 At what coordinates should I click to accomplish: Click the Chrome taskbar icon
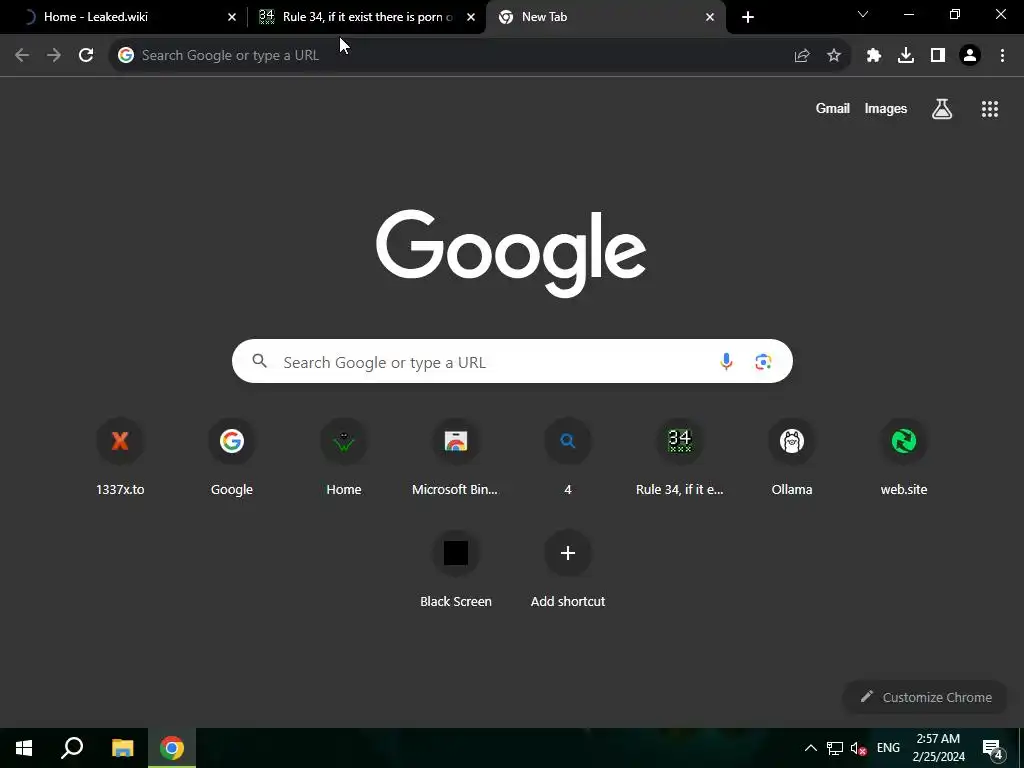(x=172, y=748)
